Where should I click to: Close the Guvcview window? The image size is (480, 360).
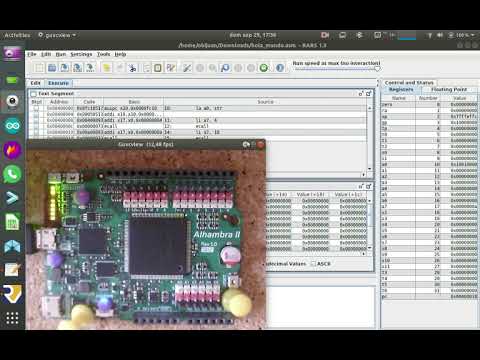pyautogui.click(x=261, y=145)
